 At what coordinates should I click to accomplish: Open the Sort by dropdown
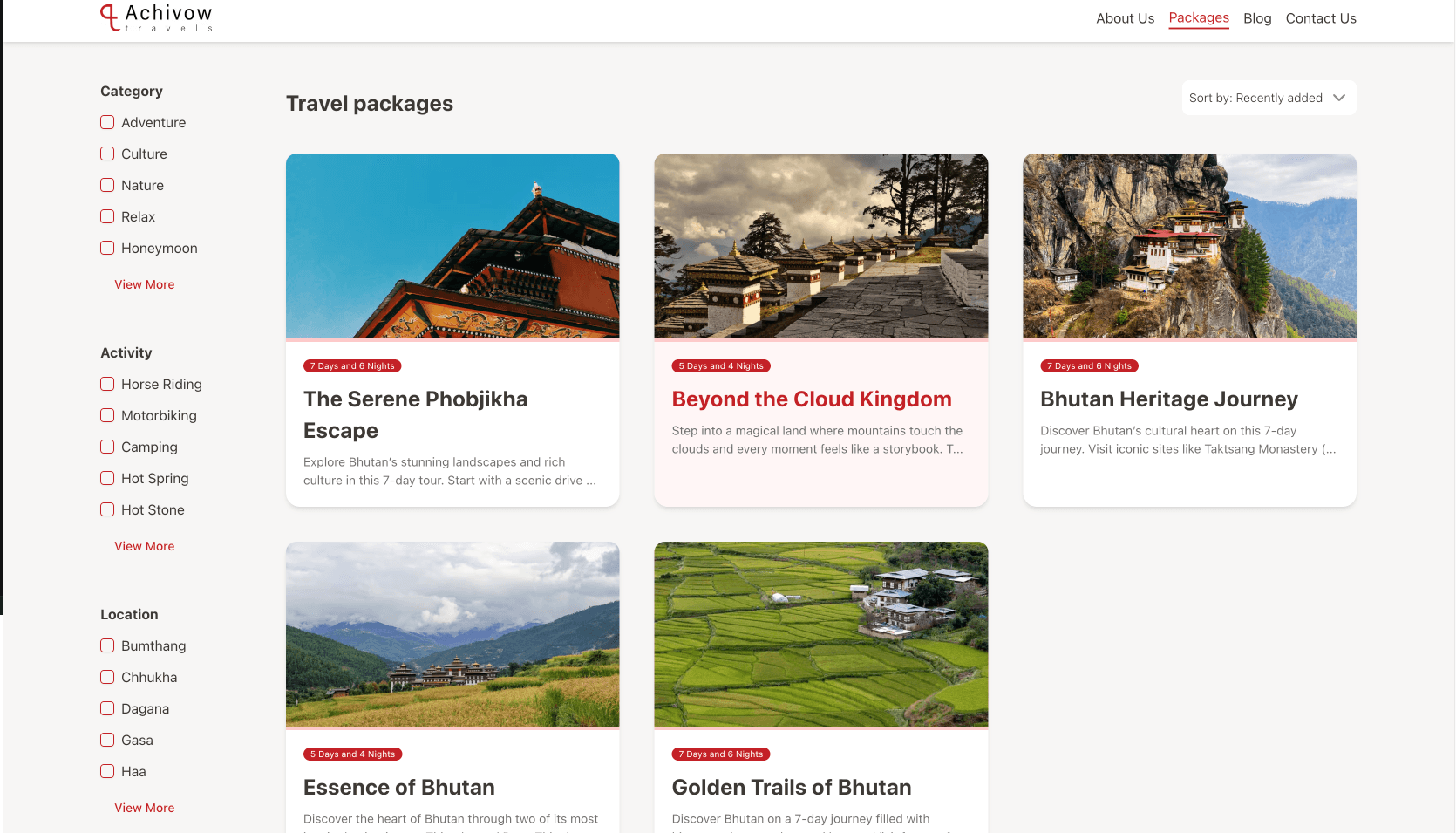pyautogui.click(x=1268, y=98)
